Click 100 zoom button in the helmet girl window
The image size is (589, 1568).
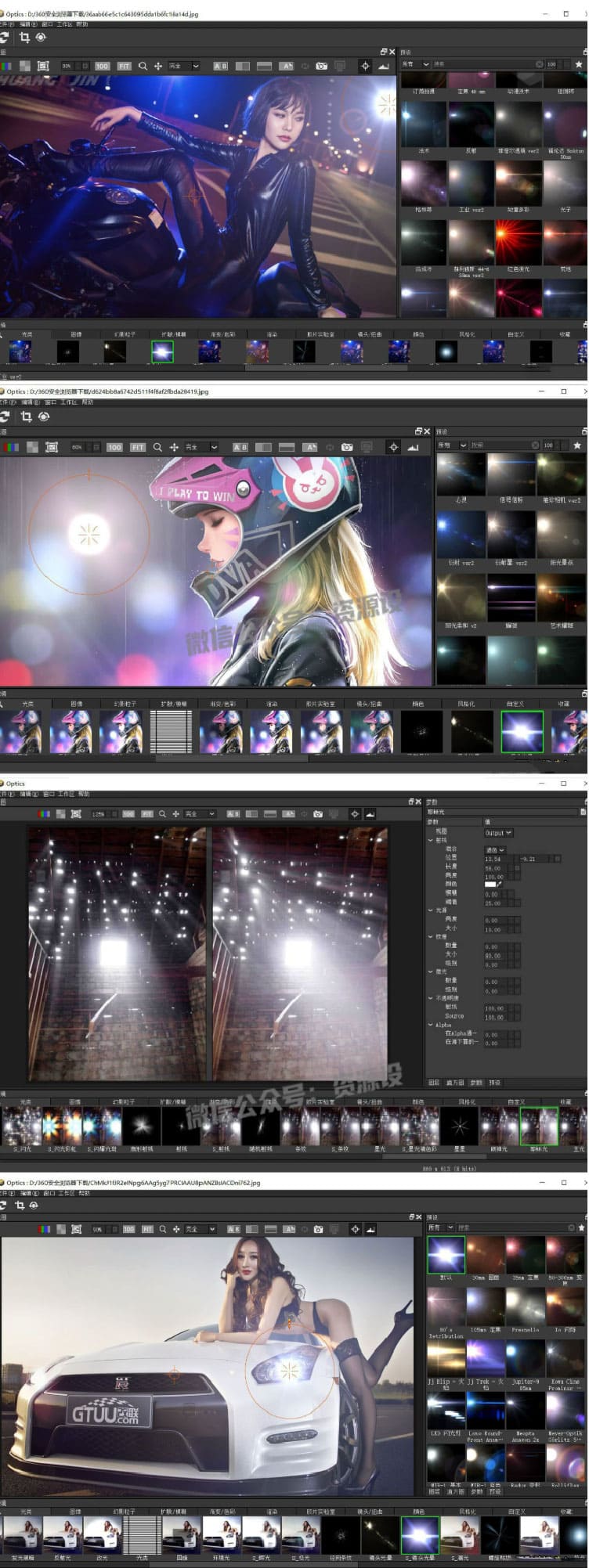[x=114, y=447]
